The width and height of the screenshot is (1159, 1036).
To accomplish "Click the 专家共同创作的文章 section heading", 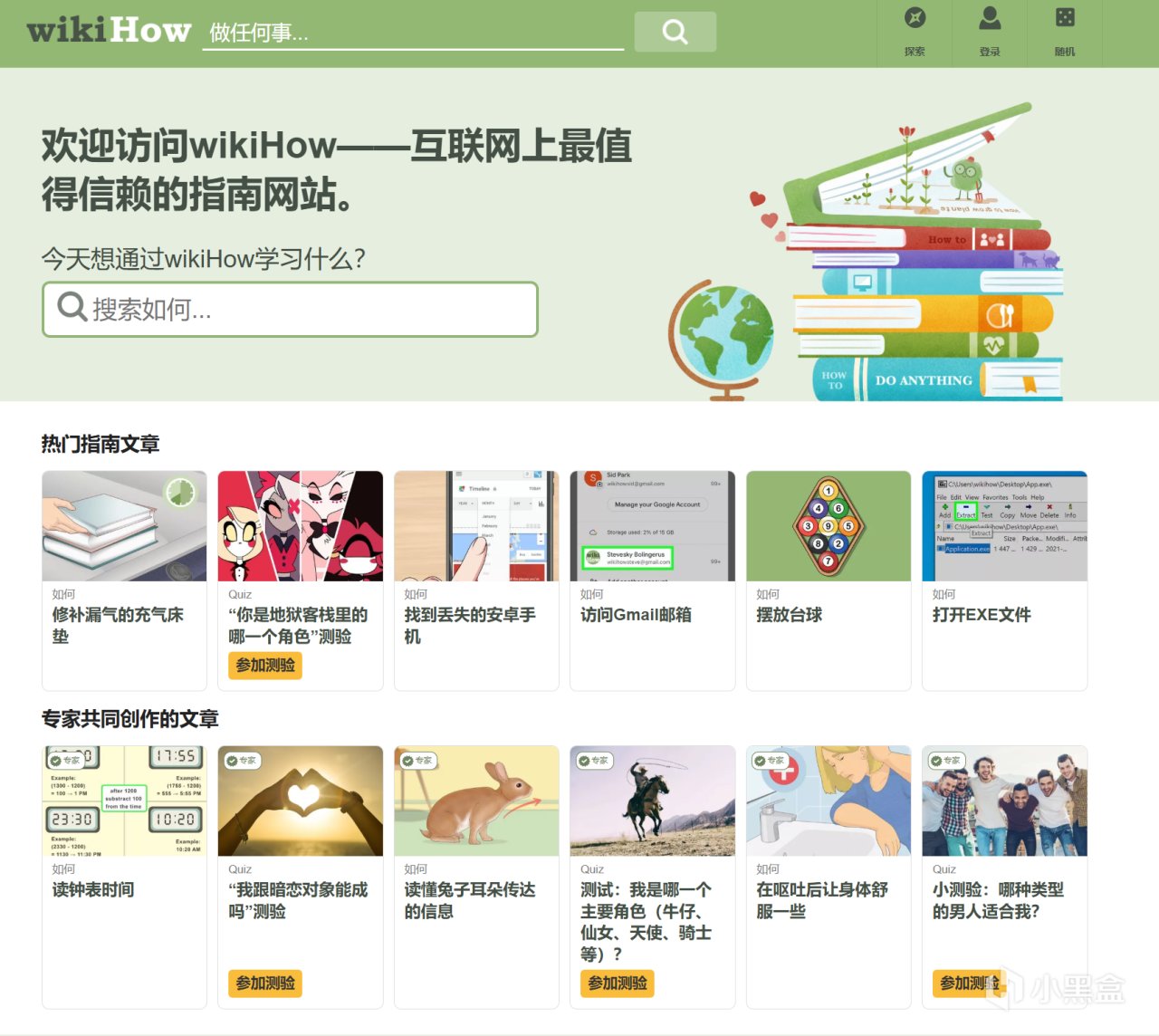I will (130, 719).
